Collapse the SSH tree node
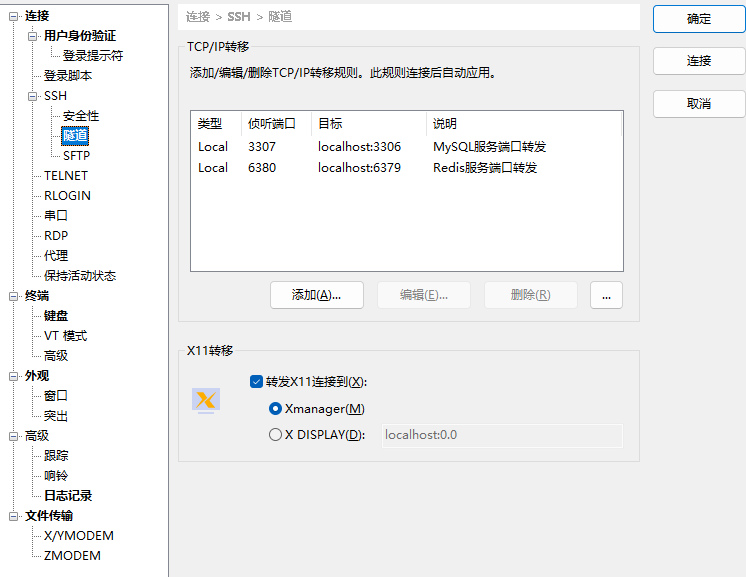Viewport: 746px width, 577px height. [32, 96]
